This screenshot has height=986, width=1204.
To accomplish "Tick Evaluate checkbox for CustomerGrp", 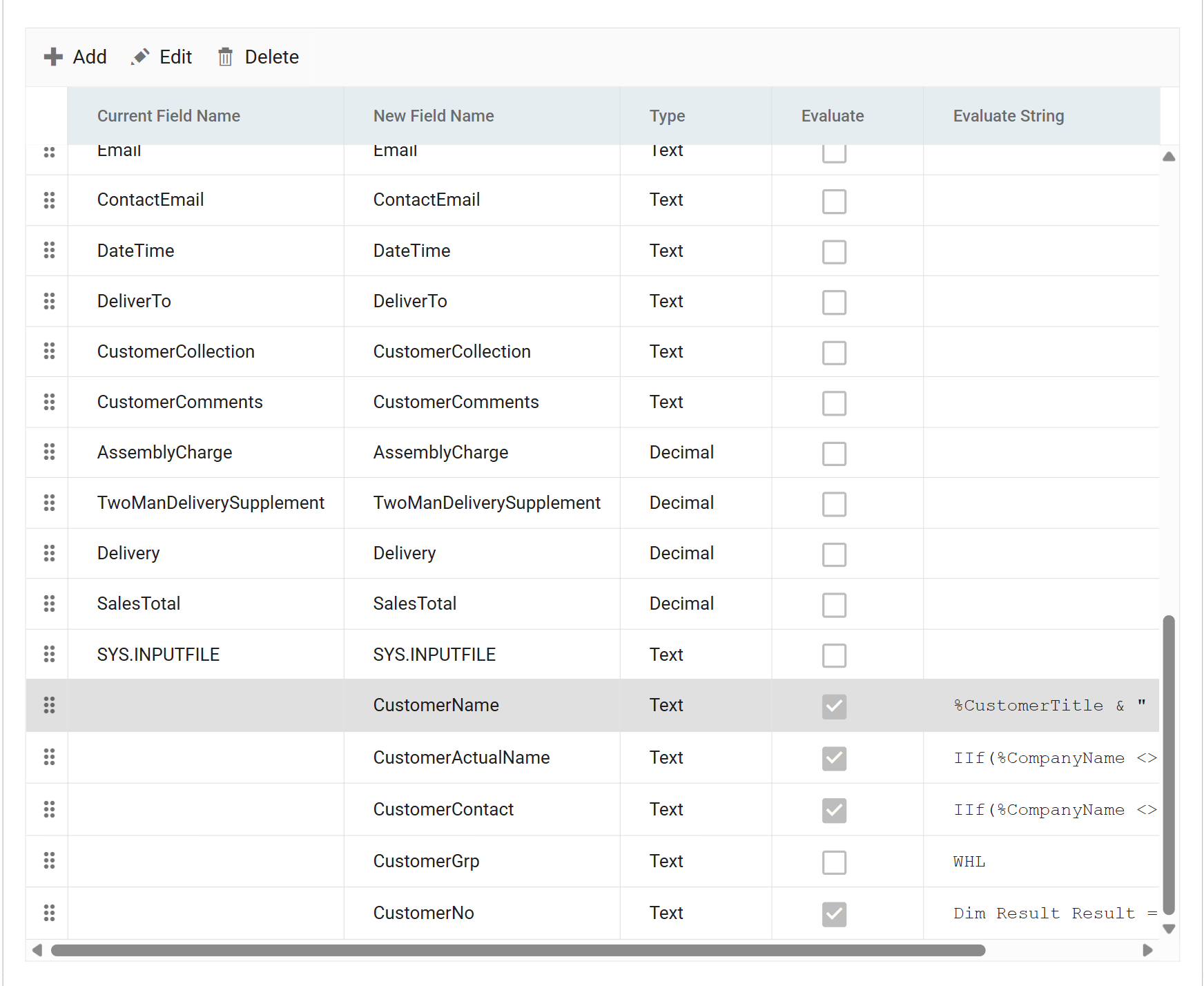I will [834, 862].
